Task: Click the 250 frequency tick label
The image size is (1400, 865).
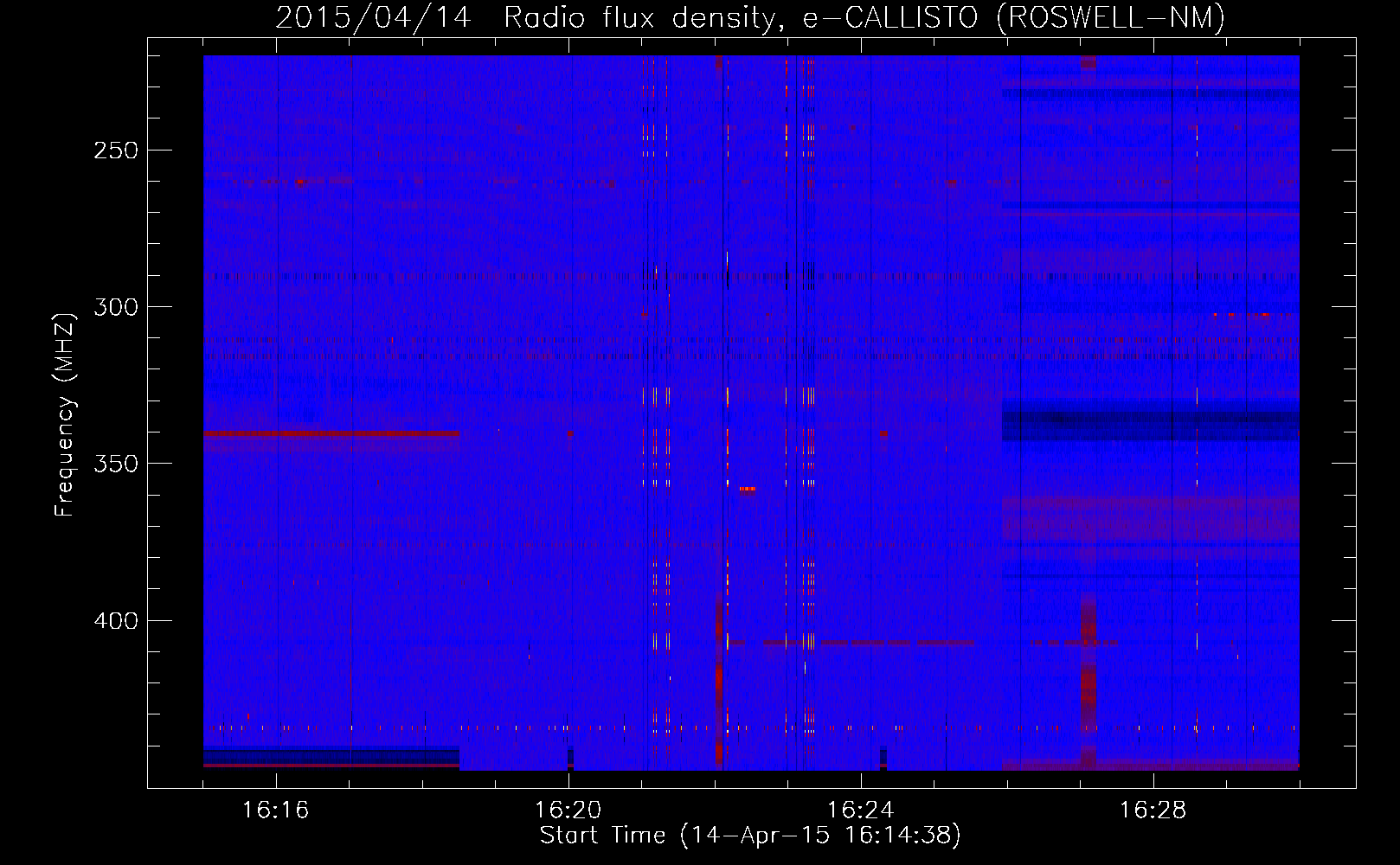Action: [x=116, y=151]
